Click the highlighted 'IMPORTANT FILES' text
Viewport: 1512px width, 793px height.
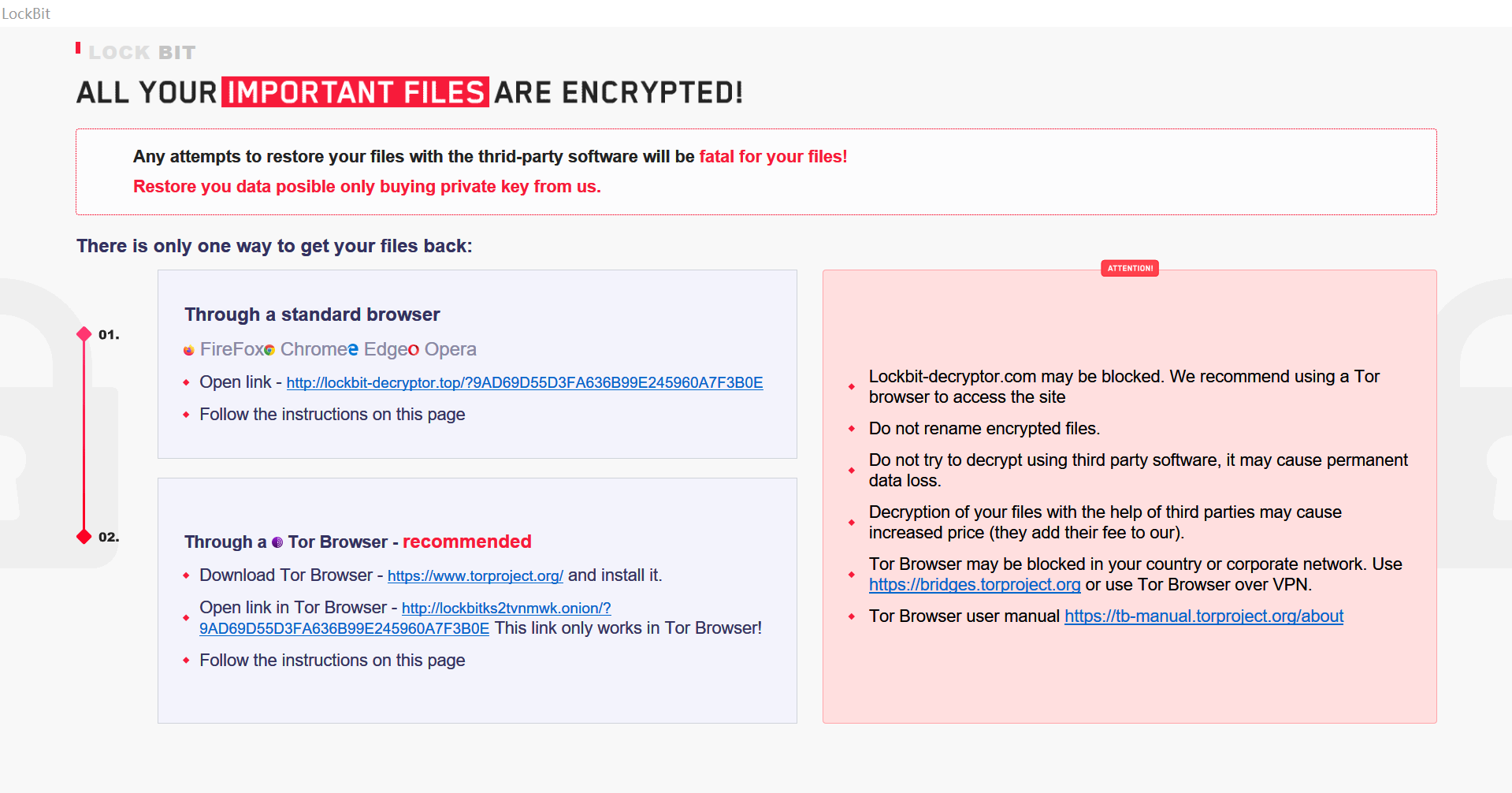(355, 92)
